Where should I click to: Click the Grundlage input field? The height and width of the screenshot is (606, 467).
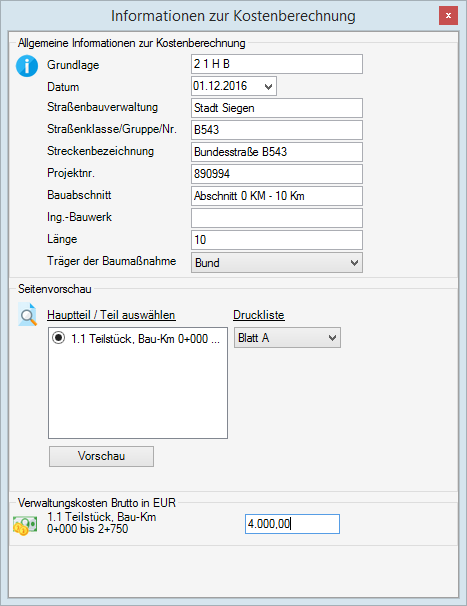pyautogui.click(x=277, y=64)
